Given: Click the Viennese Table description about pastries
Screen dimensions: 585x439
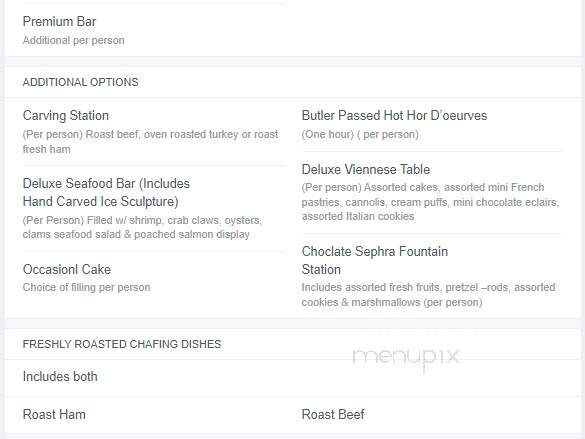Looking at the screenshot, I should pyautogui.click(x=430, y=202).
